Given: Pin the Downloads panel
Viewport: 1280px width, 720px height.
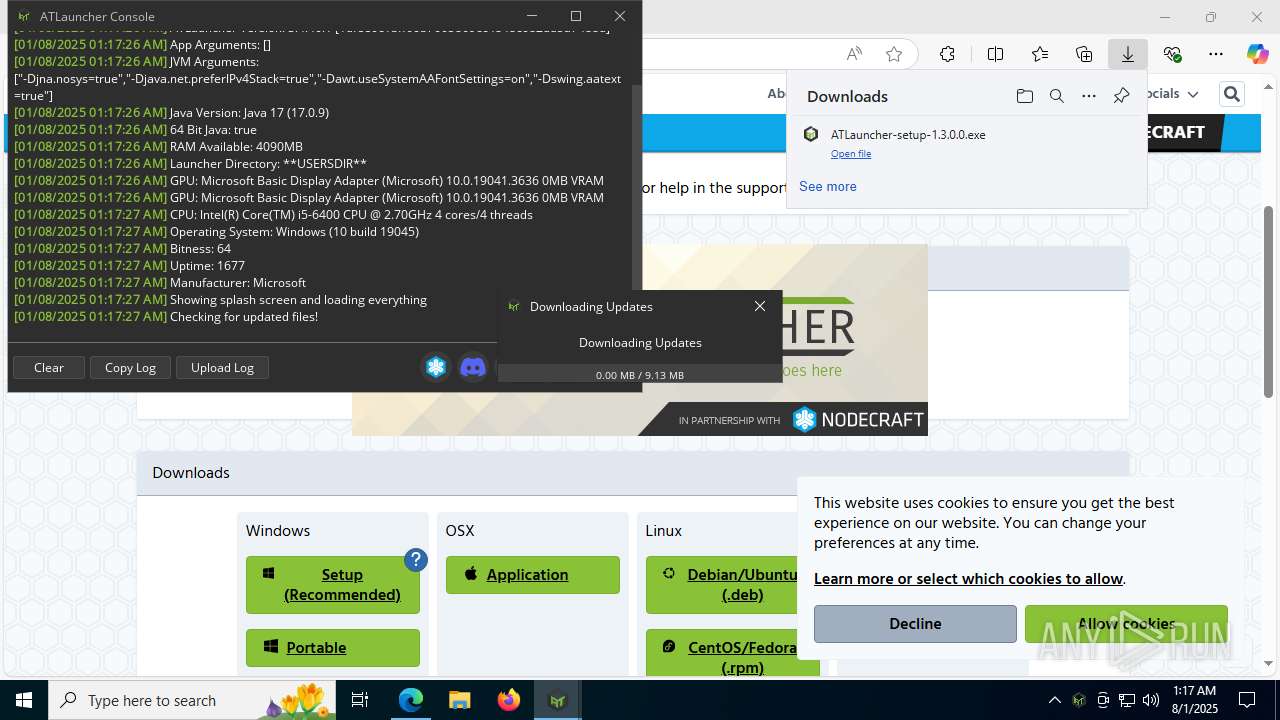Looking at the screenshot, I should click(x=1121, y=96).
